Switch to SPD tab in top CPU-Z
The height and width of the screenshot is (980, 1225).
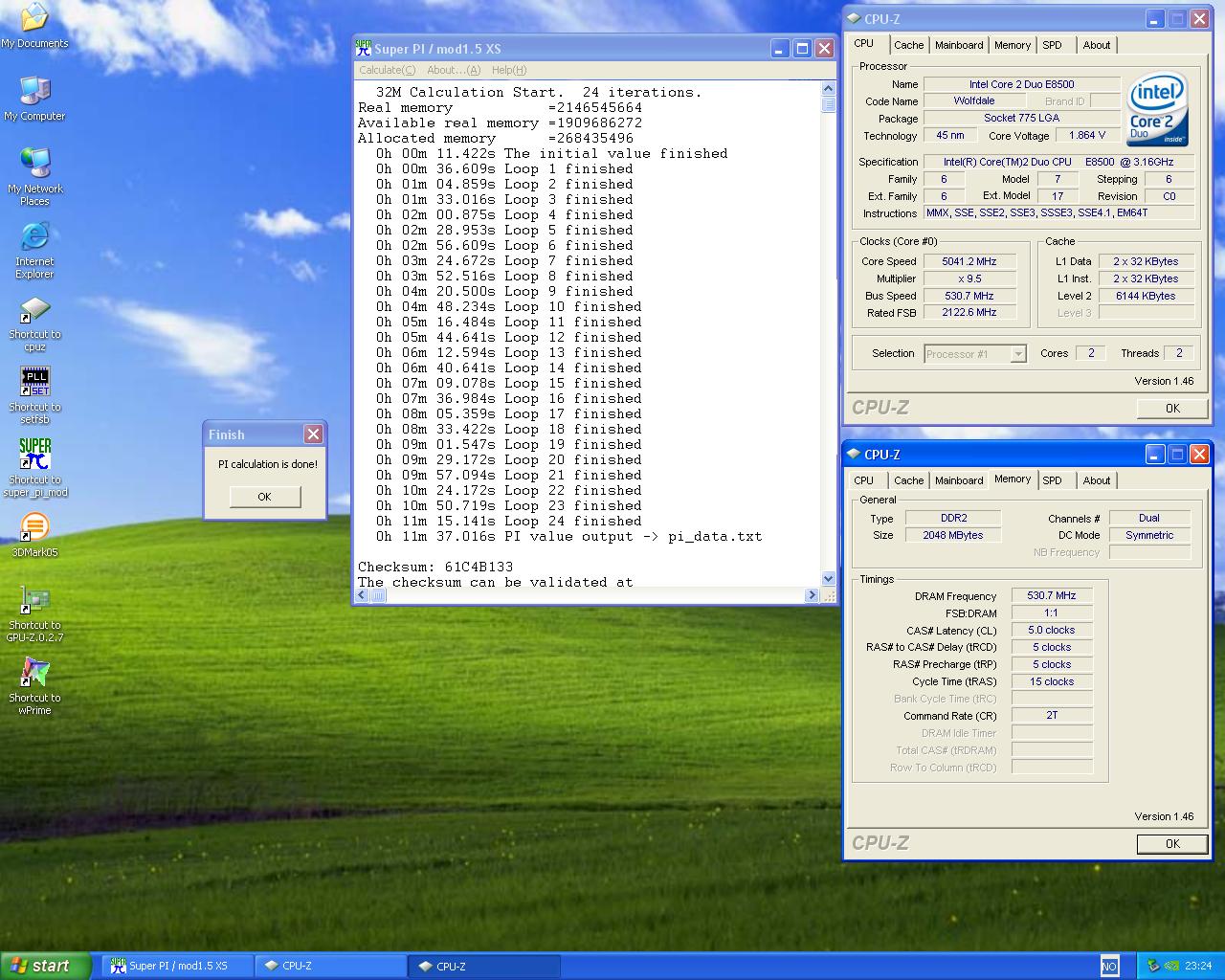[1052, 45]
